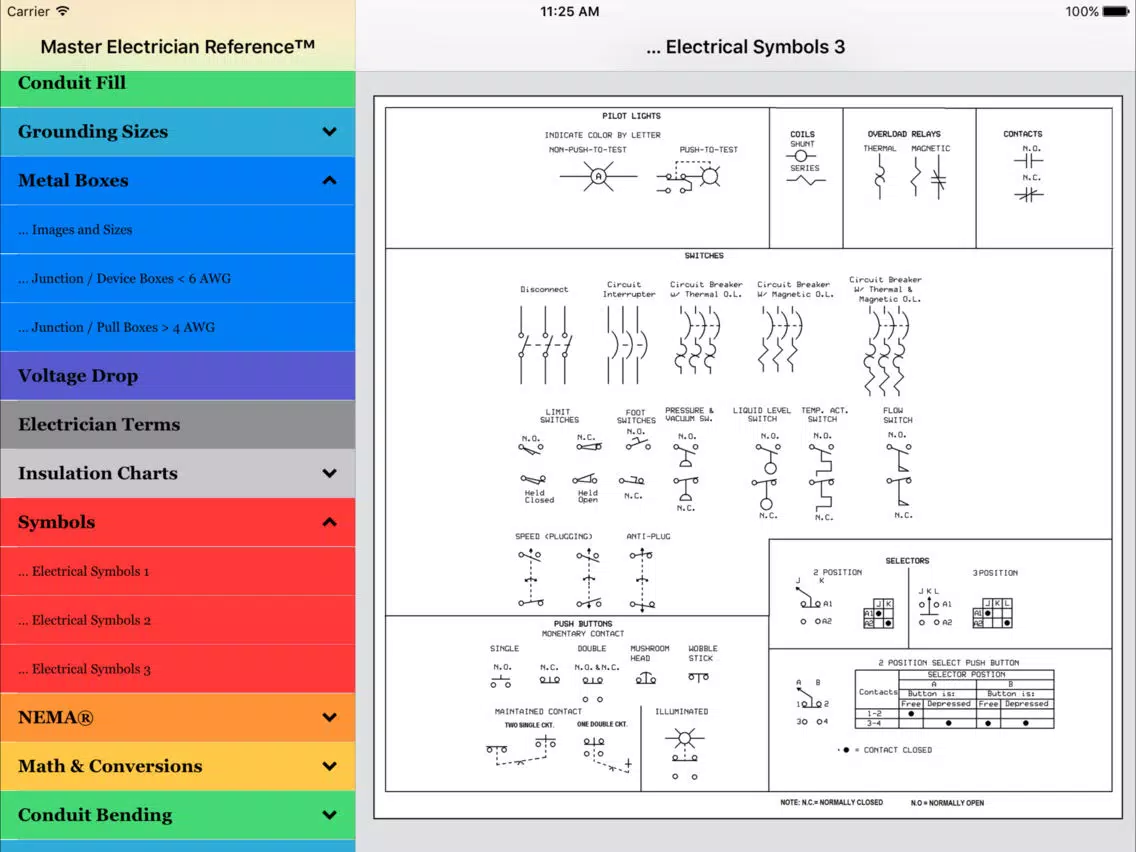Tap the thermal overload relay symbol
The width and height of the screenshot is (1136, 852).
coord(880,178)
